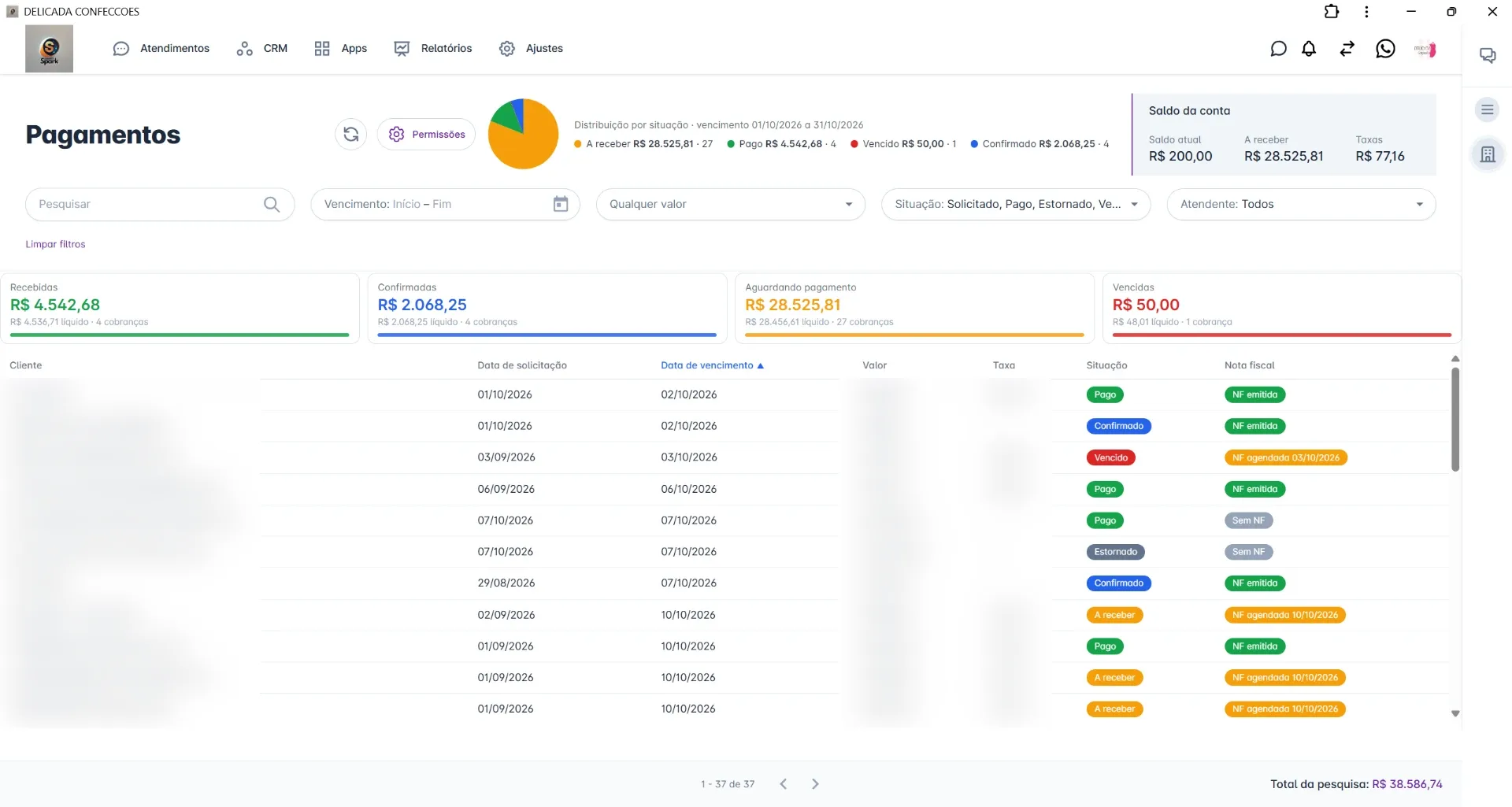The width and height of the screenshot is (1512, 807).
Task: Click the Permissões button
Action: 426,135
